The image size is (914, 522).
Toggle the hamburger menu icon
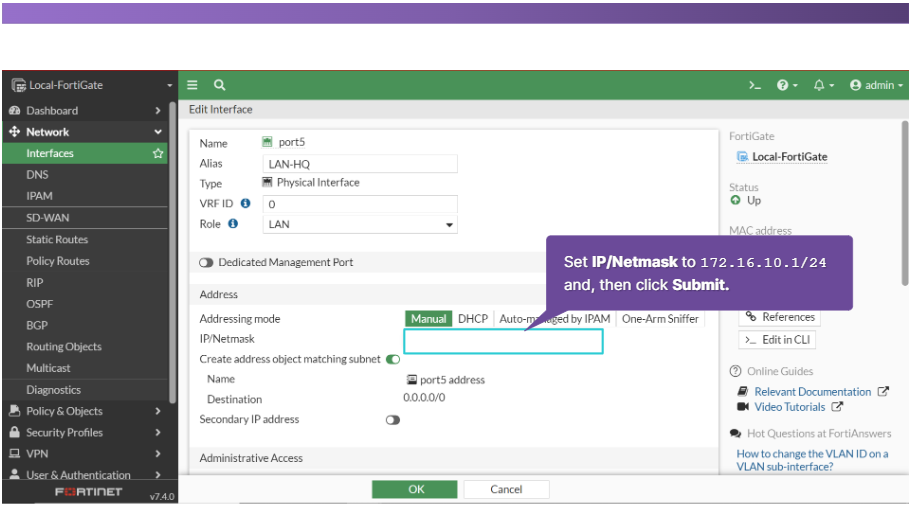(x=192, y=85)
